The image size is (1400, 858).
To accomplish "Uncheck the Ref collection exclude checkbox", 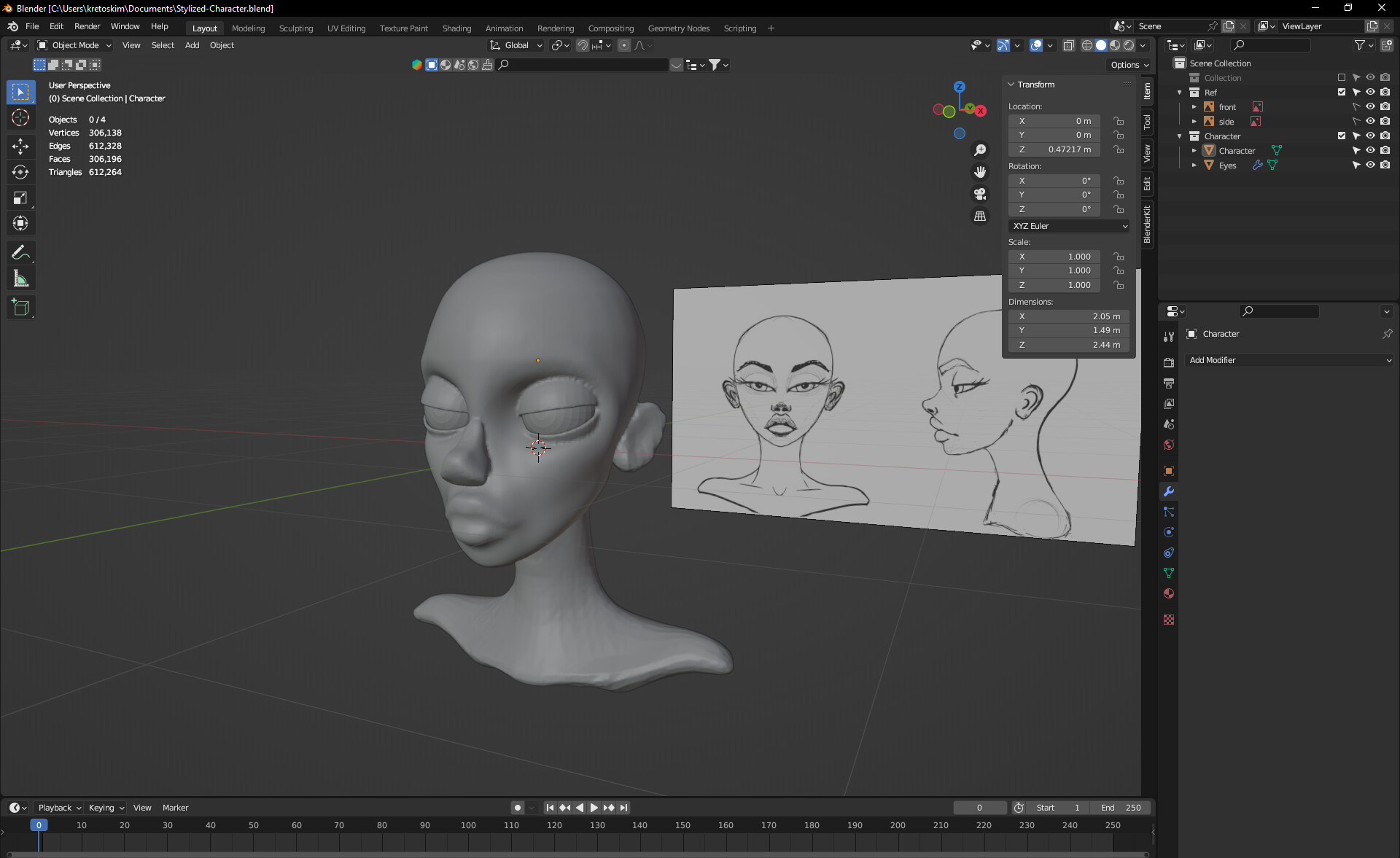I will (1342, 93).
